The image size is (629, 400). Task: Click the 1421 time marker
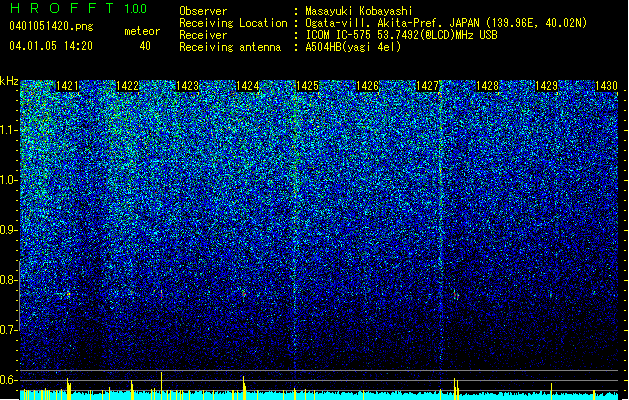pos(67,86)
